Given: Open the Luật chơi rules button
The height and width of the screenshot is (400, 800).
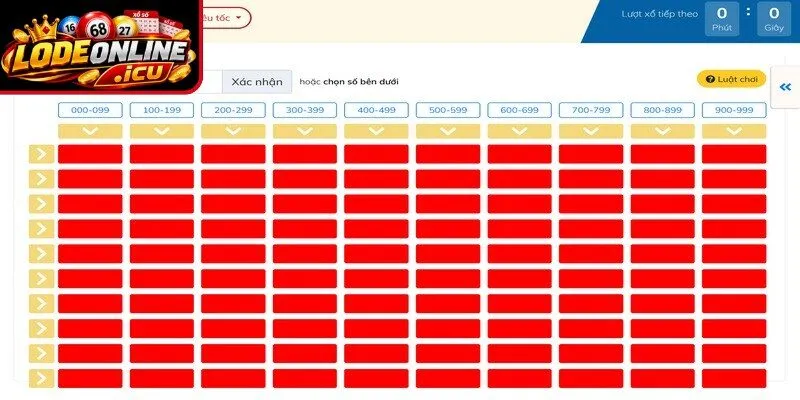Looking at the screenshot, I should [731, 79].
